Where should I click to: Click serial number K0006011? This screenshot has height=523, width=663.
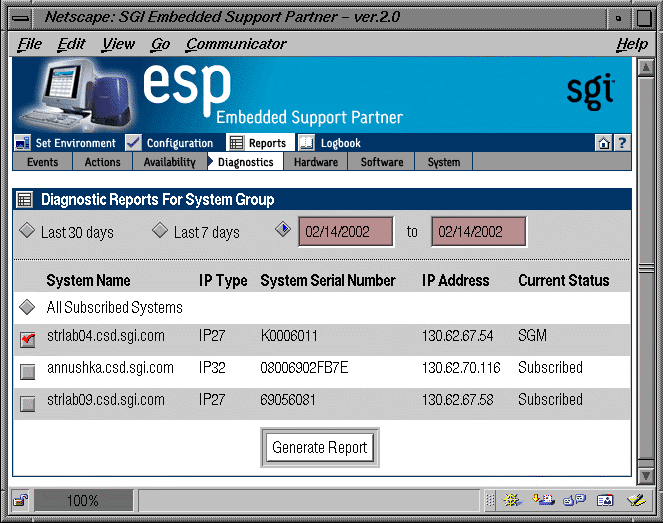click(289, 336)
